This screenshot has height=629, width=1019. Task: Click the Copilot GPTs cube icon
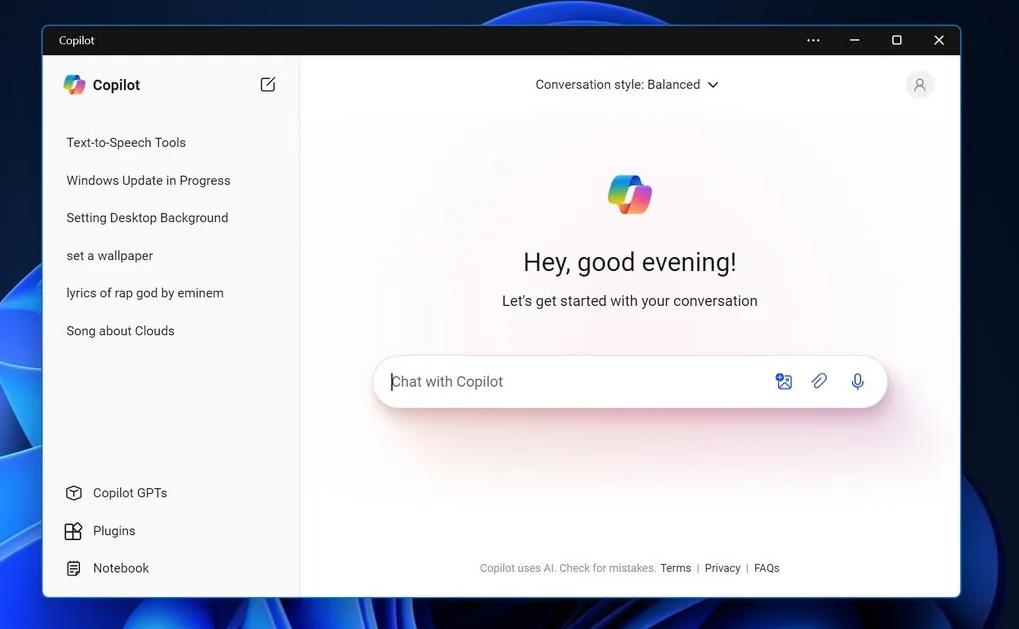pos(74,493)
